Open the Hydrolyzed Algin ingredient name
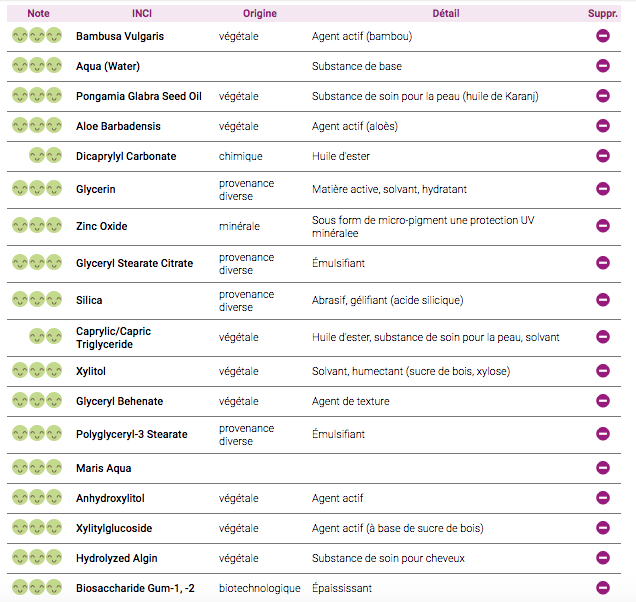The width and height of the screenshot is (636, 602). 116,558
